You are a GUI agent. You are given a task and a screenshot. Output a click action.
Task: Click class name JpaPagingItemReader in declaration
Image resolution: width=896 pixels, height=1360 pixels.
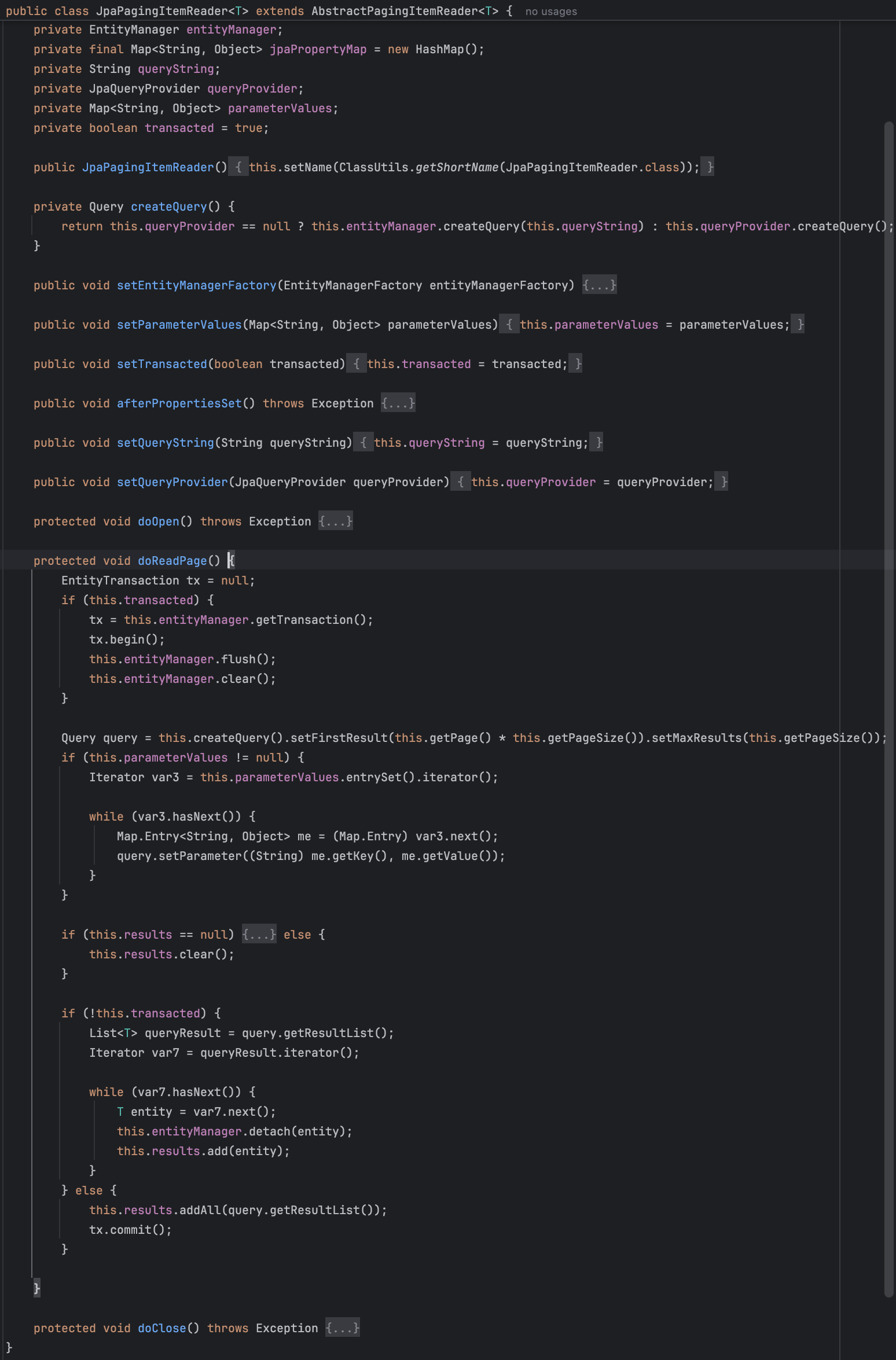[162, 11]
